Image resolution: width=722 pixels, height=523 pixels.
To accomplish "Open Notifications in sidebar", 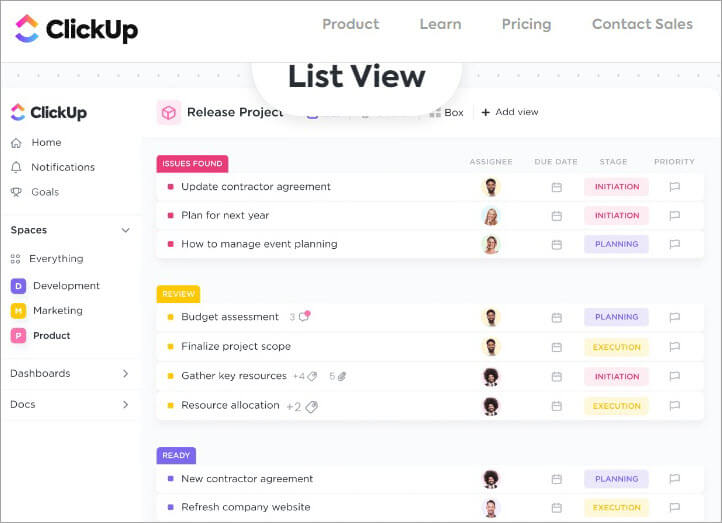I will point(63,167).
